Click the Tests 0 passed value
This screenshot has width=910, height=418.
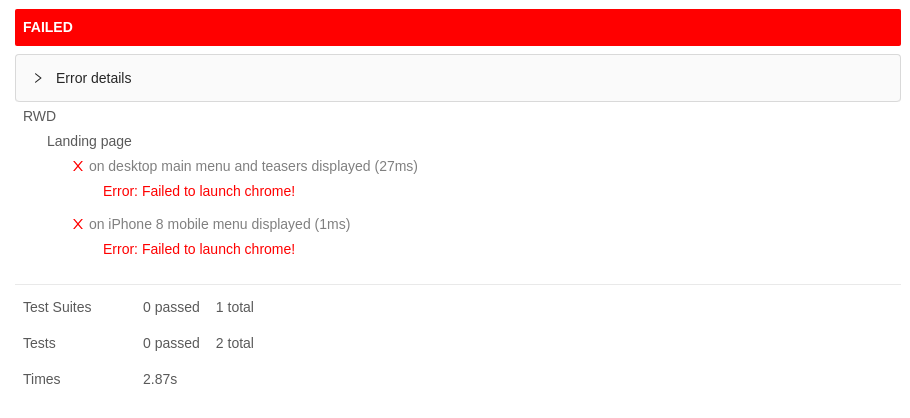point(171,343)
